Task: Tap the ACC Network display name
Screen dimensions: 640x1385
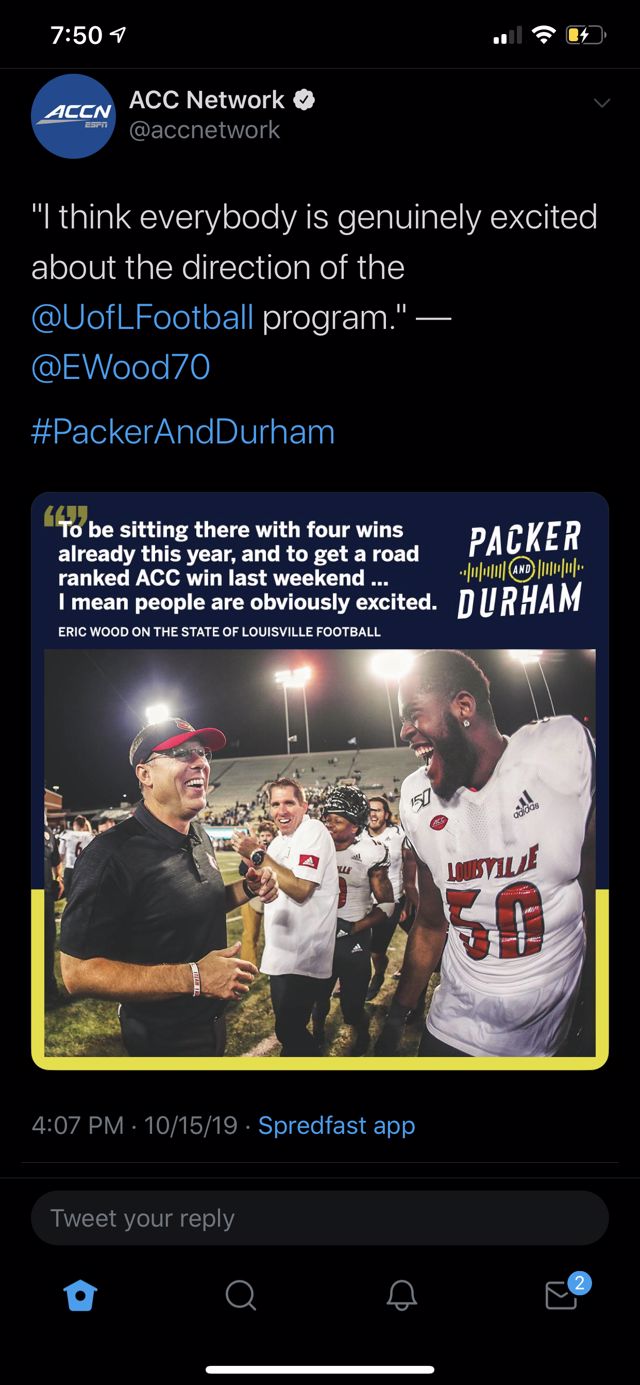Action: 207,100
